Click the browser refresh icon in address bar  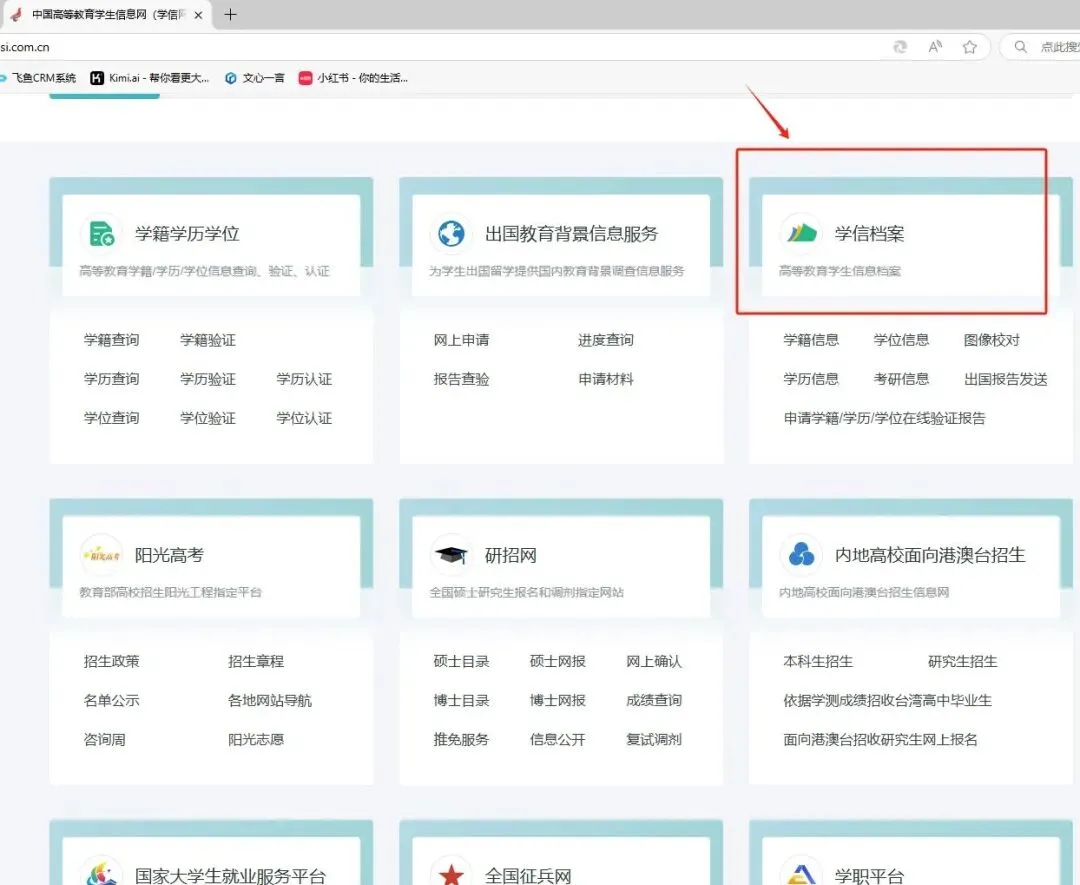tap(900, 47)
